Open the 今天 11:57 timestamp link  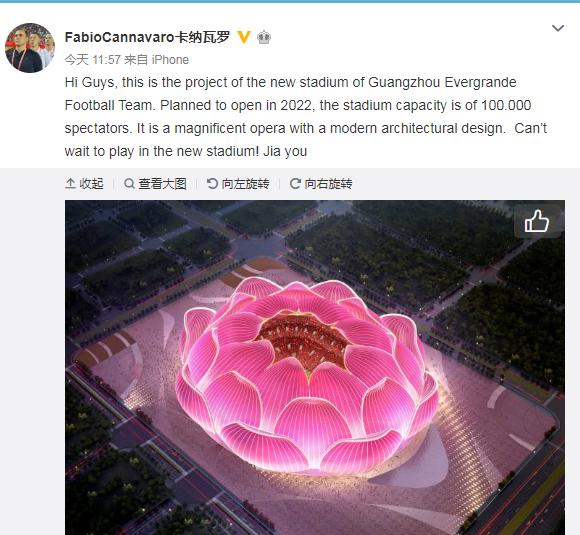[x=92, y=60]
